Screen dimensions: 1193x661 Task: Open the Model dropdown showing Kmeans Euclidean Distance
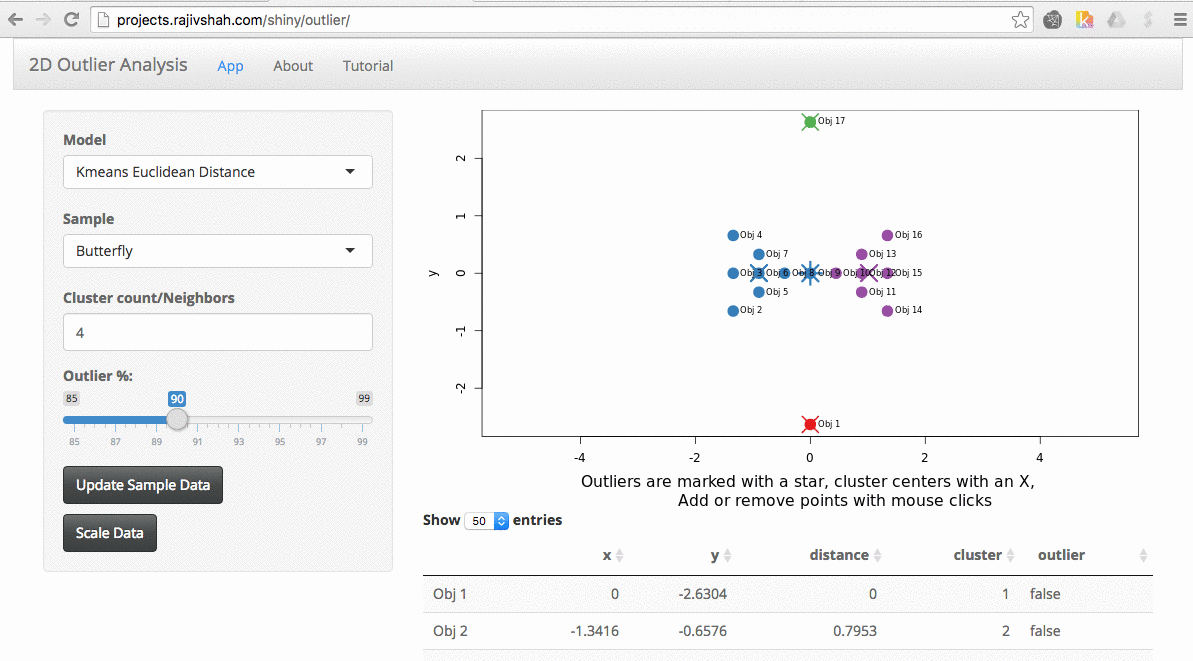pyautogui.click(x=218, y=172)
